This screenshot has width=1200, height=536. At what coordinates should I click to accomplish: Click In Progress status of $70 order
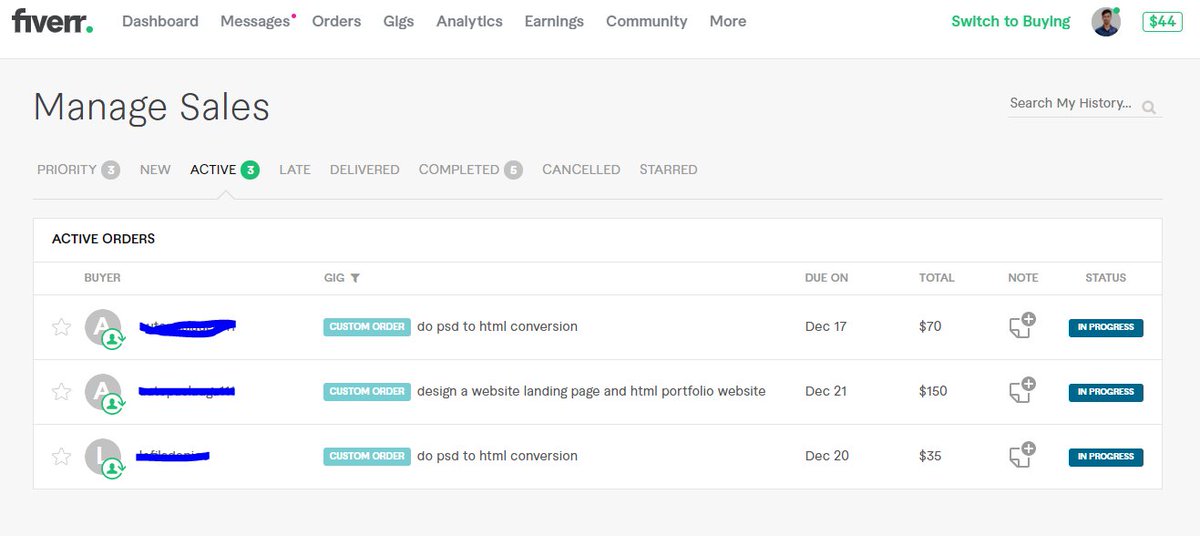pyautogui.click(x=1106, y=327)
